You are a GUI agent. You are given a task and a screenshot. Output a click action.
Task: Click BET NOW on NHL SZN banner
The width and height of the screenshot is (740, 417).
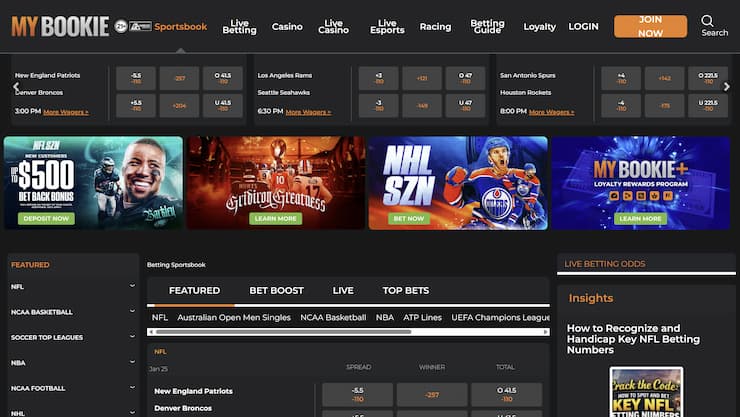(x=409, y=218)
